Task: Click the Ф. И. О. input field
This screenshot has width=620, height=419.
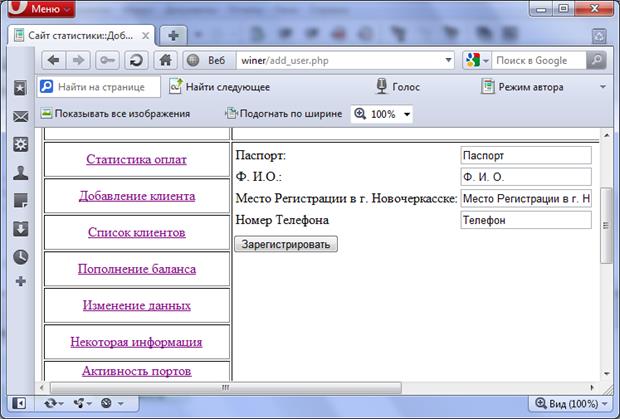Action: point(526,177)
